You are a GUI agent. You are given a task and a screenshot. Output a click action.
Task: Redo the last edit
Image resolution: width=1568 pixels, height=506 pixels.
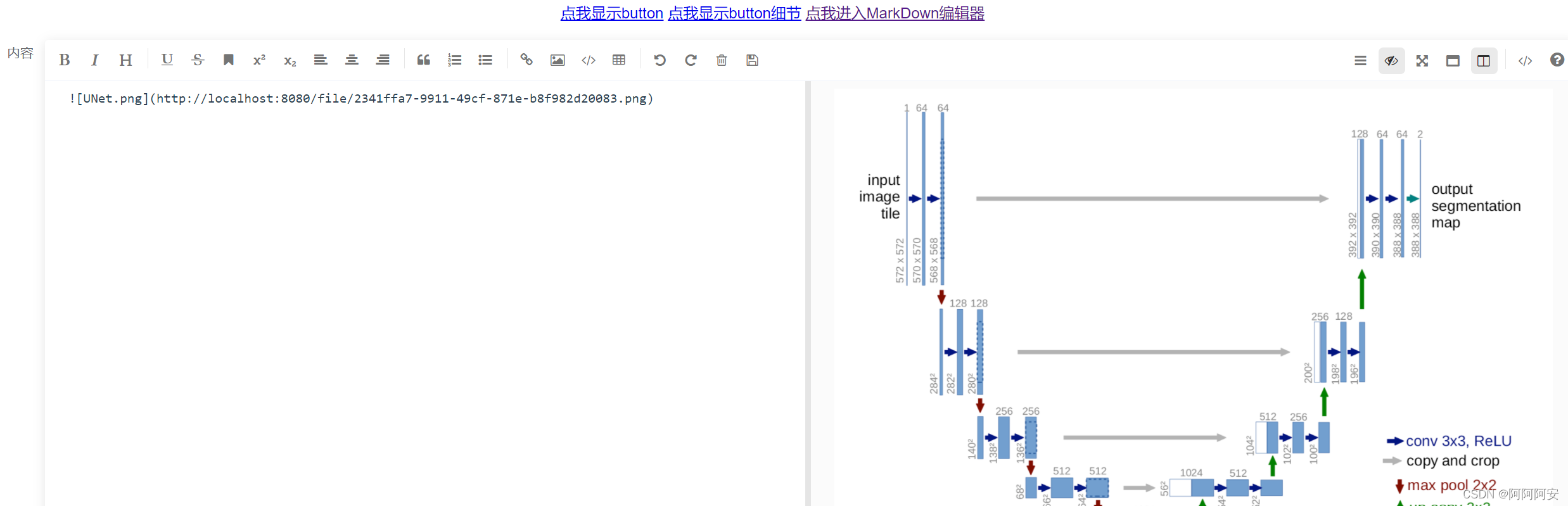coord(691,60)
